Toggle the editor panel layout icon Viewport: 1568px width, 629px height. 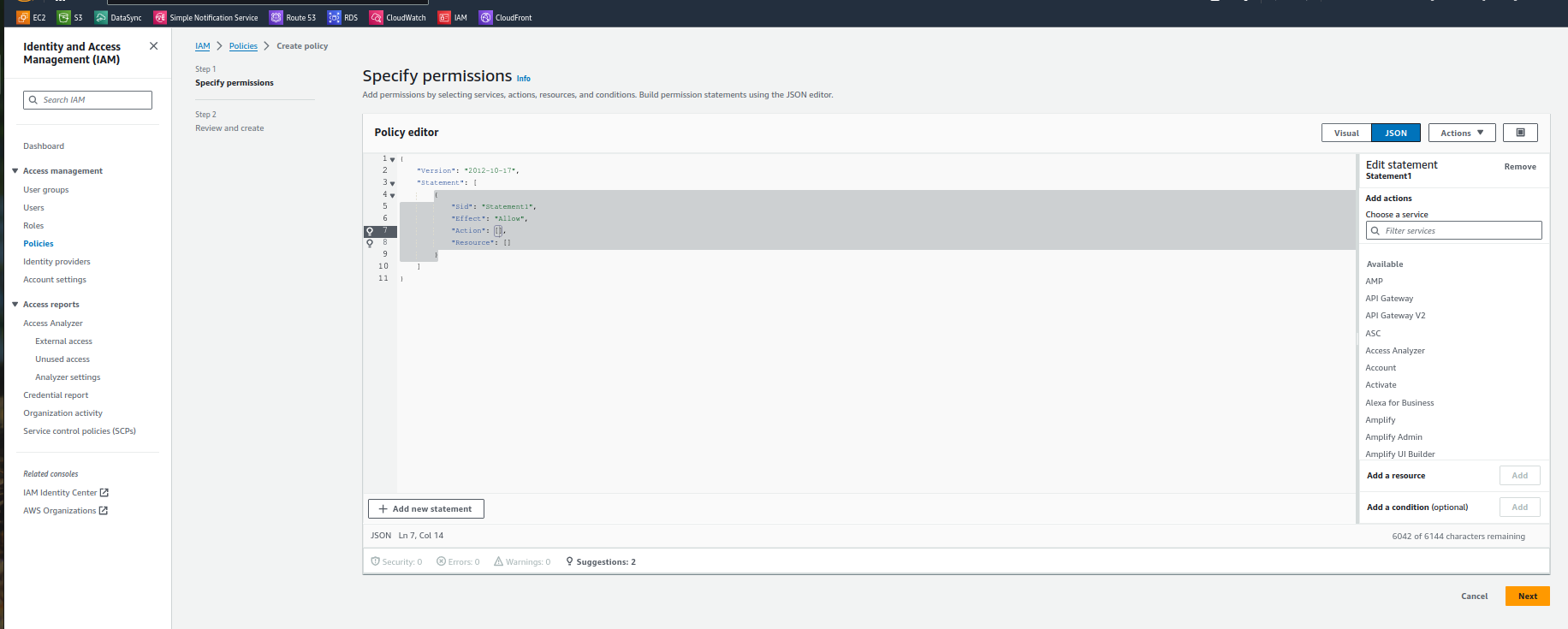pos(1520,133)
